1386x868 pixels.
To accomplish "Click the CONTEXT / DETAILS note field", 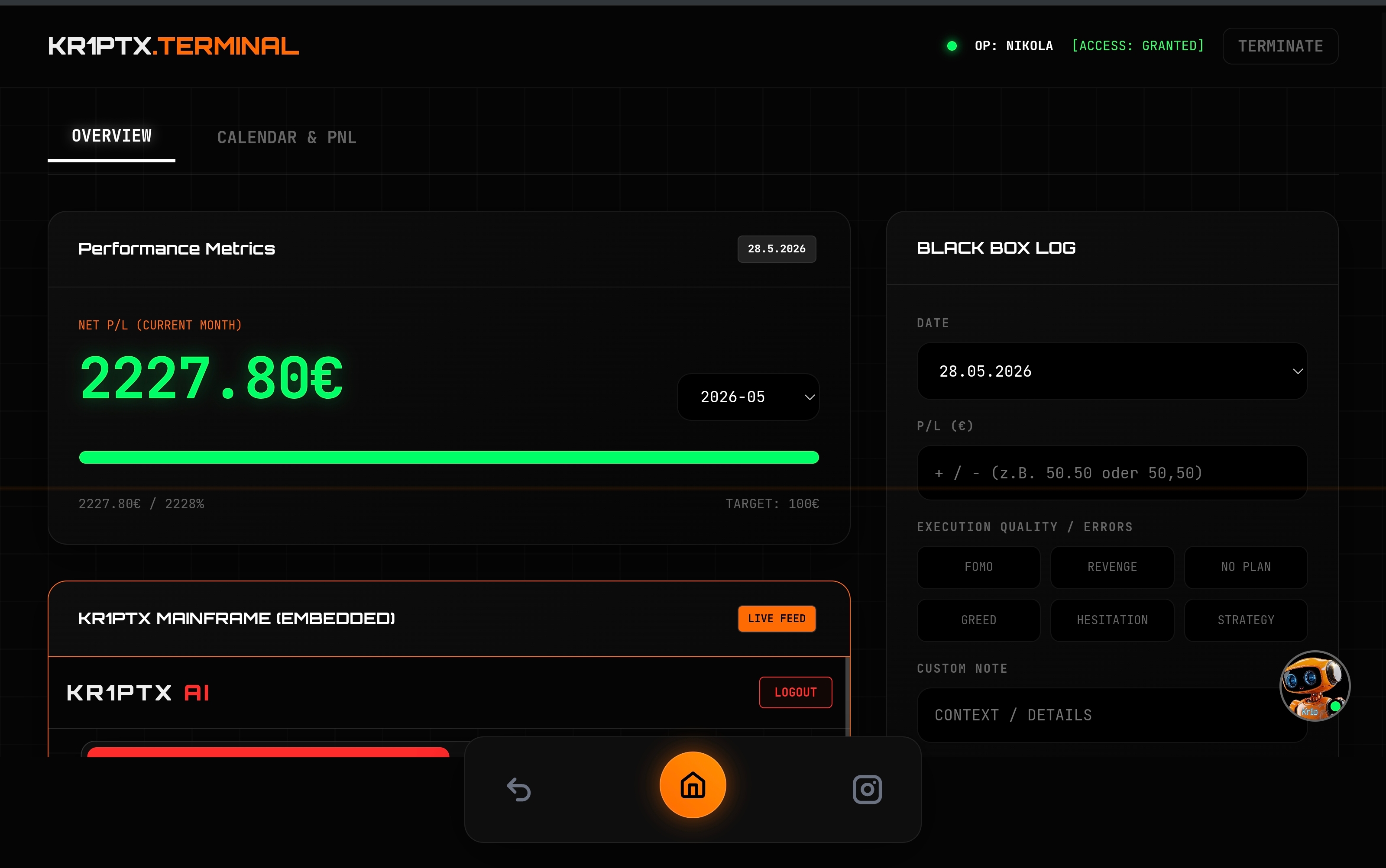I will coord(1112,715).
